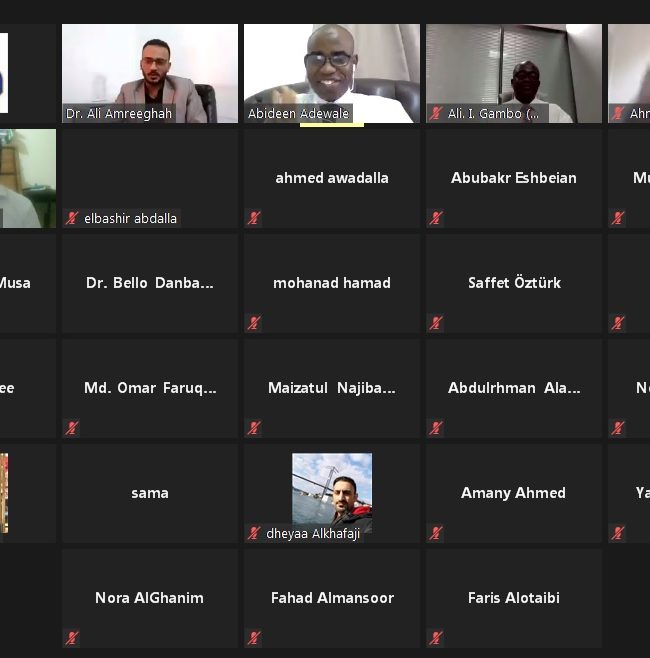650x658 pixels.
Task: Click the Abideen Adewale name label
Action: point(298,114)
